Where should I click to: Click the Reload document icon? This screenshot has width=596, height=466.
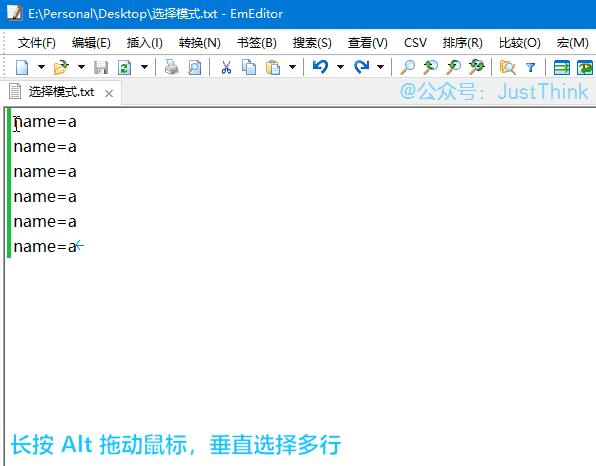coord(124,68)
